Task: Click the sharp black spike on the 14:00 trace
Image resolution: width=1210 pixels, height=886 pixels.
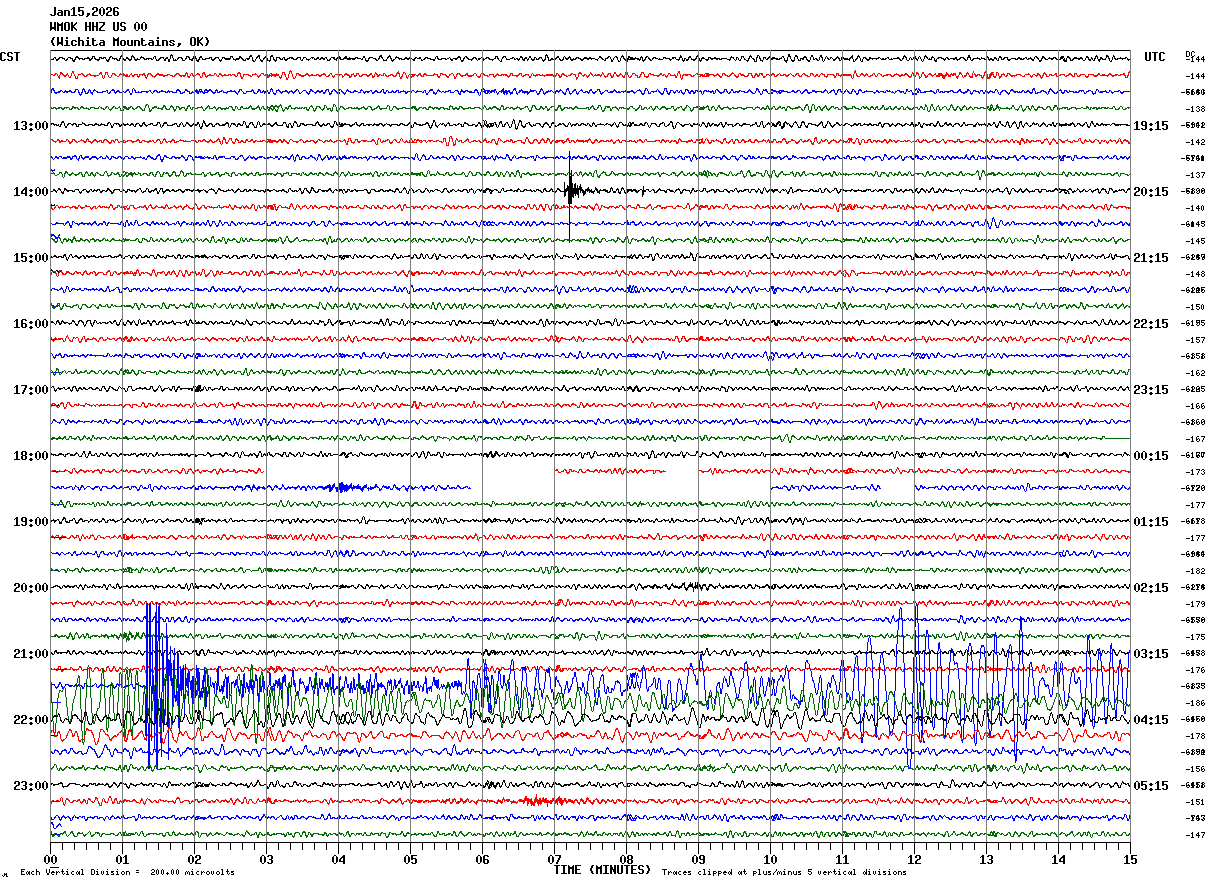Action: click(x=569, y=190)
